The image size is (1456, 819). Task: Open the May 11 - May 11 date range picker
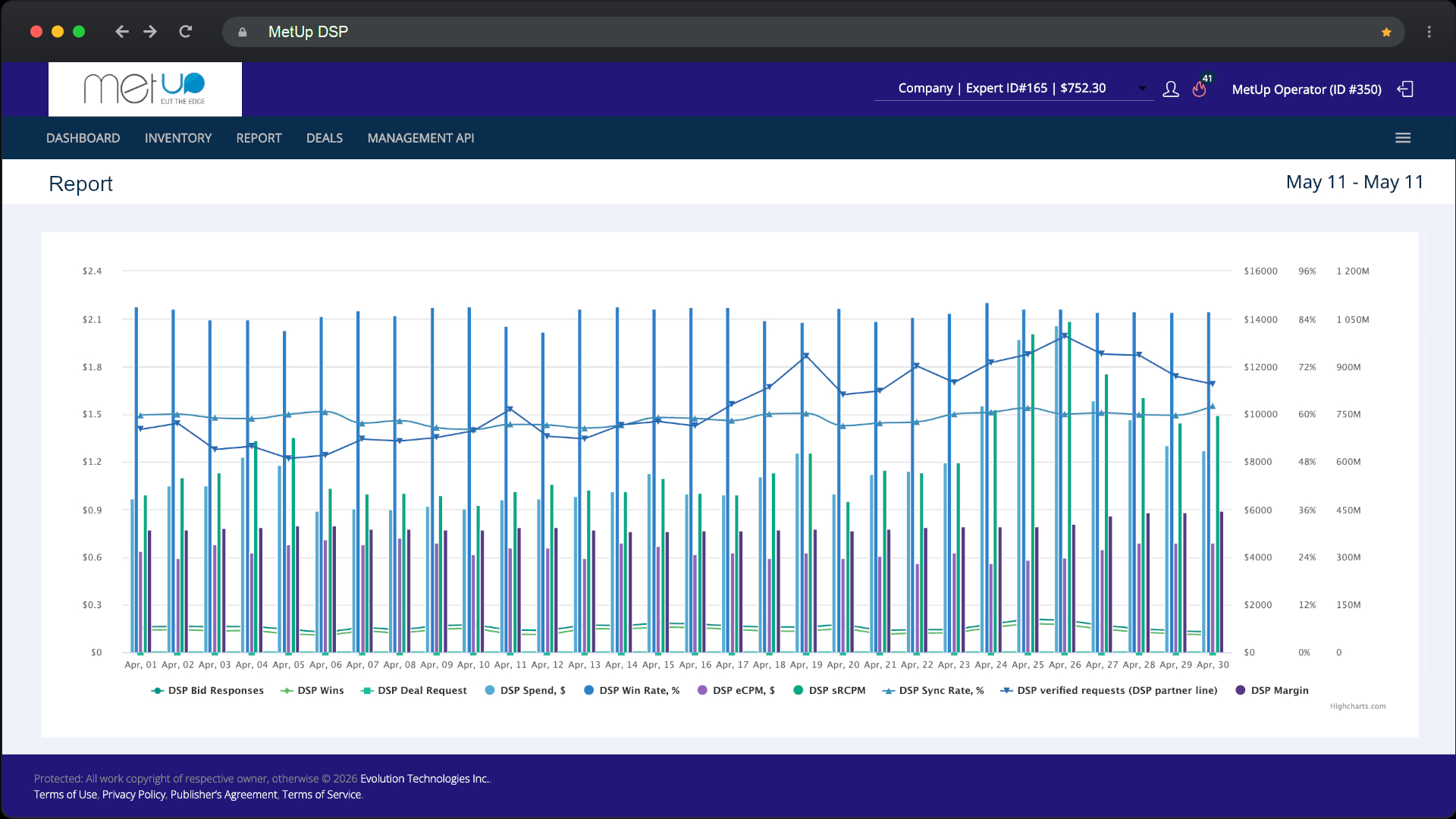pyautogui.click(x=1354, y=183)
